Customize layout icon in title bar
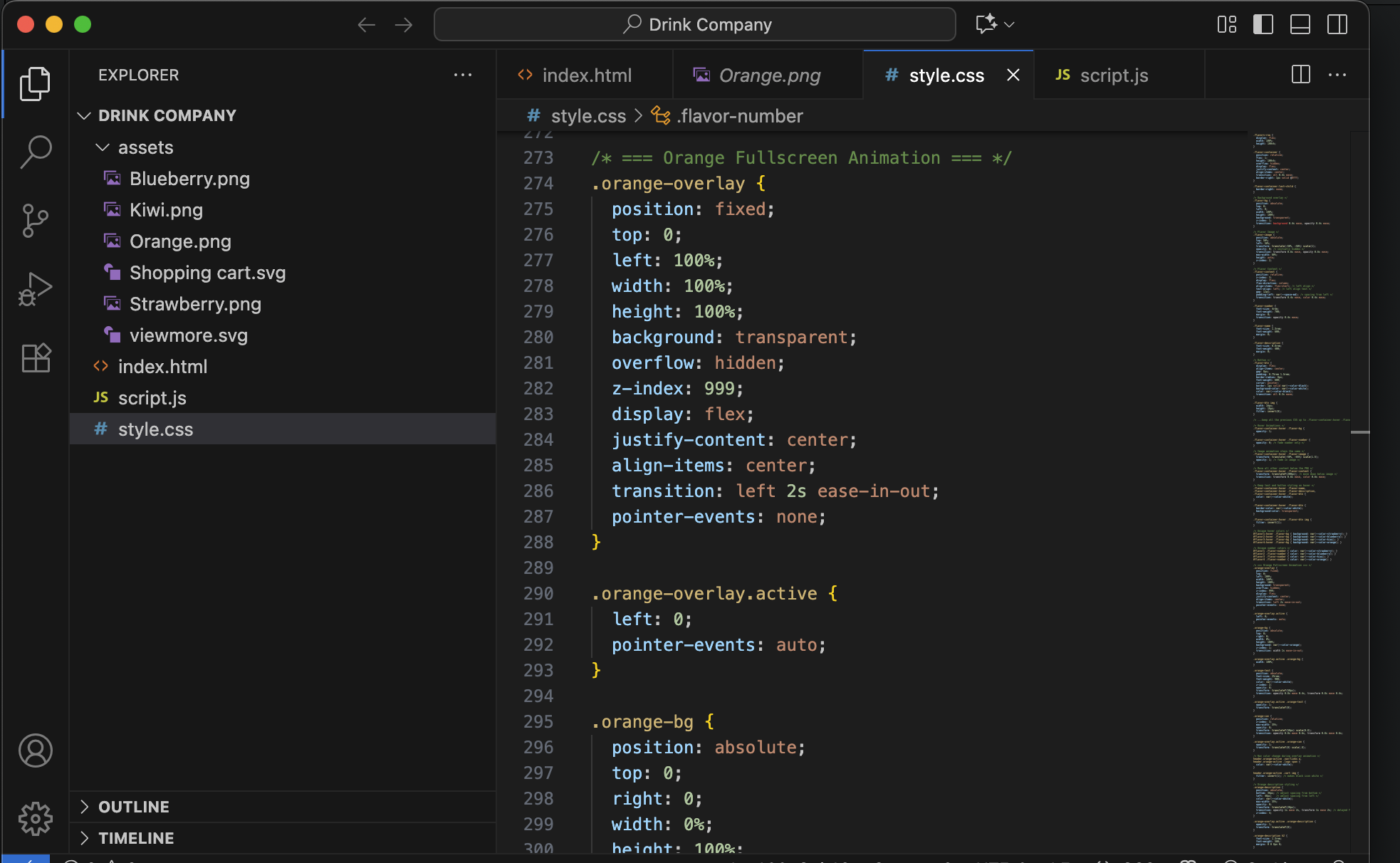The width and height of the screenshot is (1400, 863). pyautogui.click(x=1226, y=25)
